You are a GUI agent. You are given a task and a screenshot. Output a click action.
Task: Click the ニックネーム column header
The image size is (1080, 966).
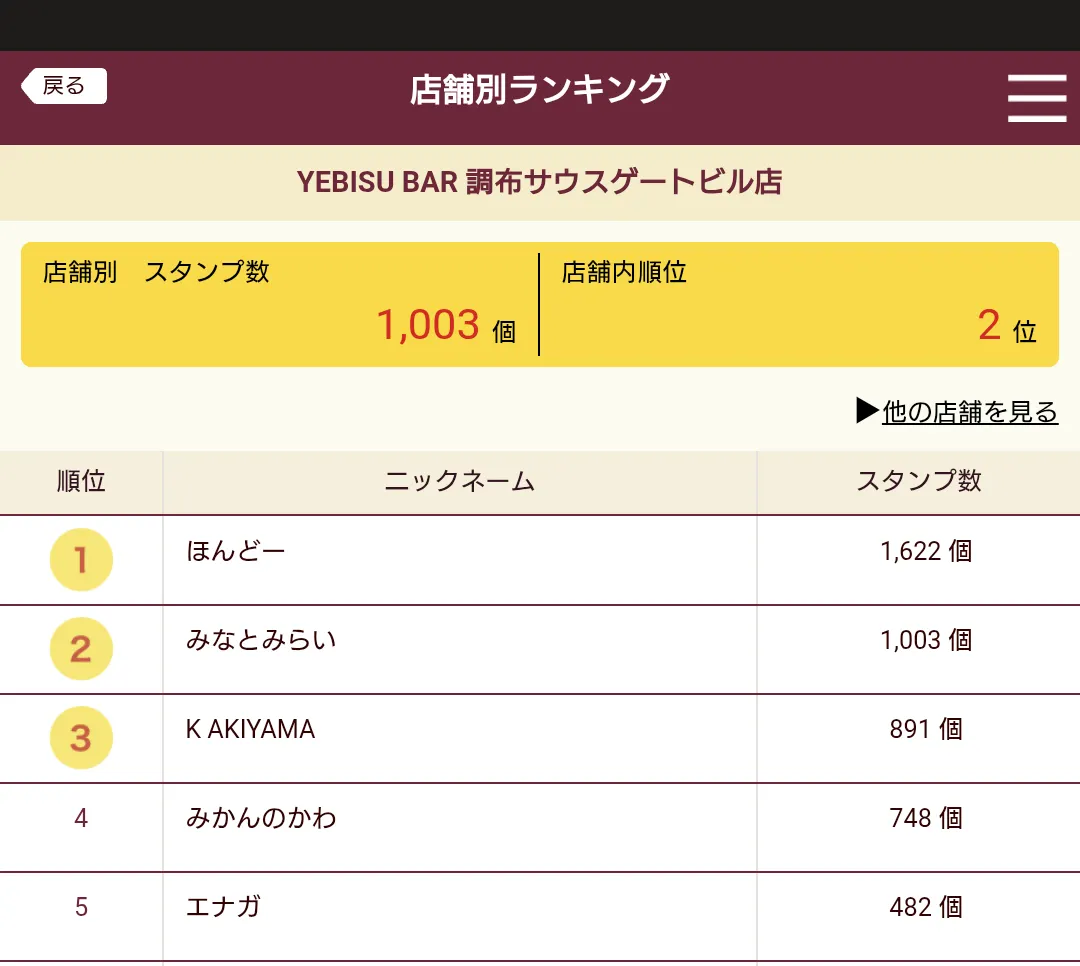[x=459, y=482]
